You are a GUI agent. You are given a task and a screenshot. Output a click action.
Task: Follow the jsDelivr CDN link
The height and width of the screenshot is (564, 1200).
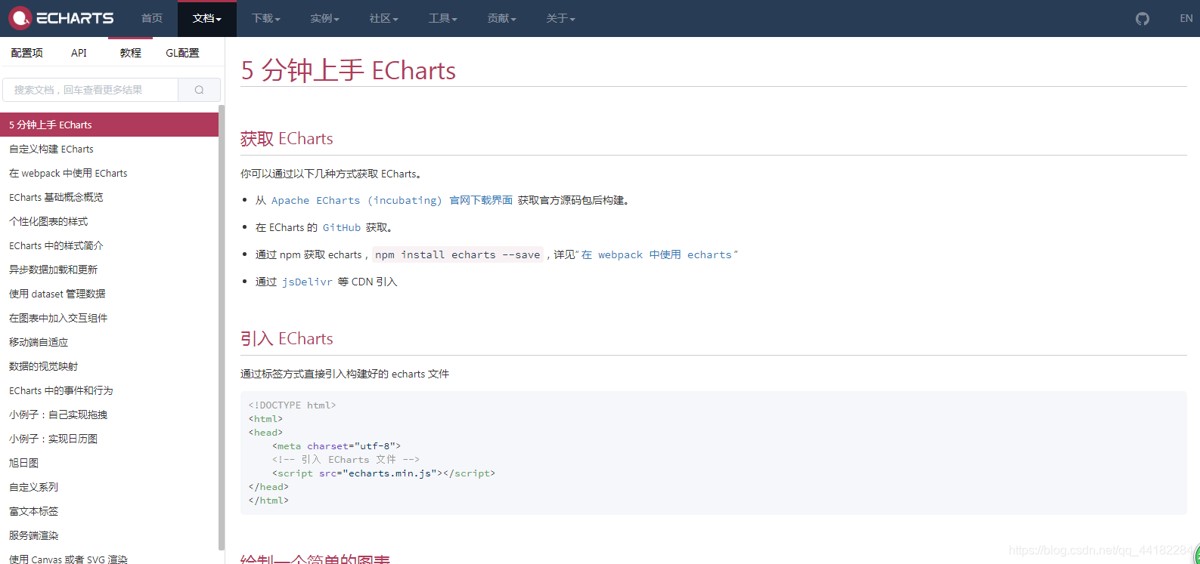point(307,282)
